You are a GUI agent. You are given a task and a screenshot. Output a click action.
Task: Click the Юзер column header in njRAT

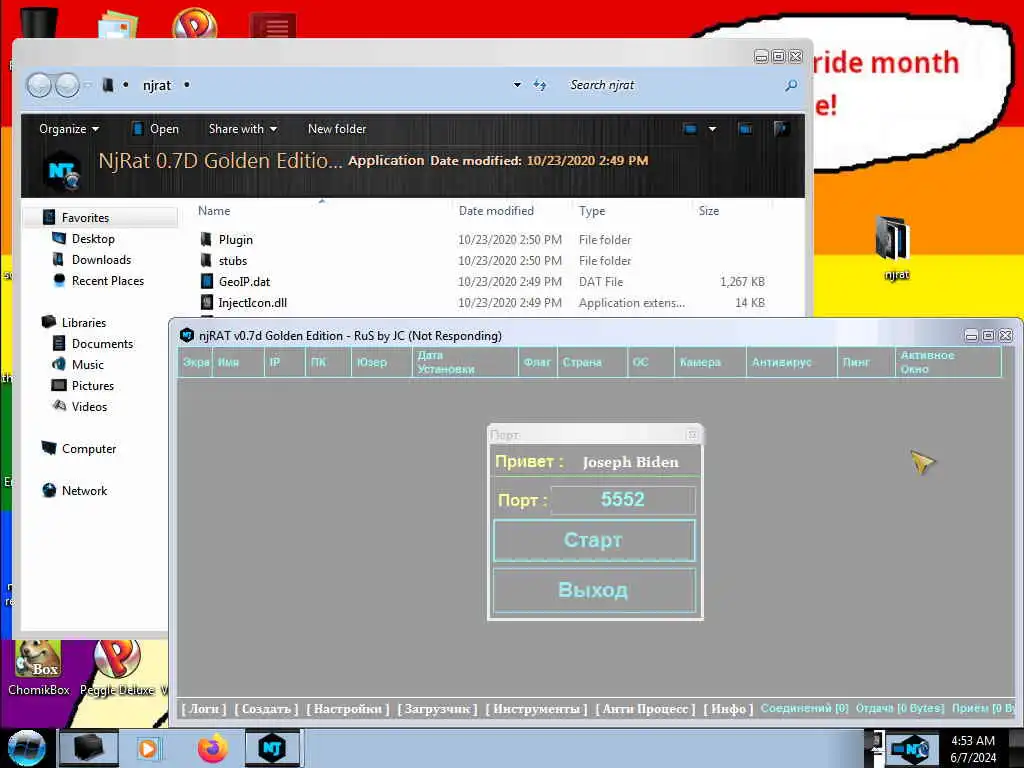pos(381,362)
